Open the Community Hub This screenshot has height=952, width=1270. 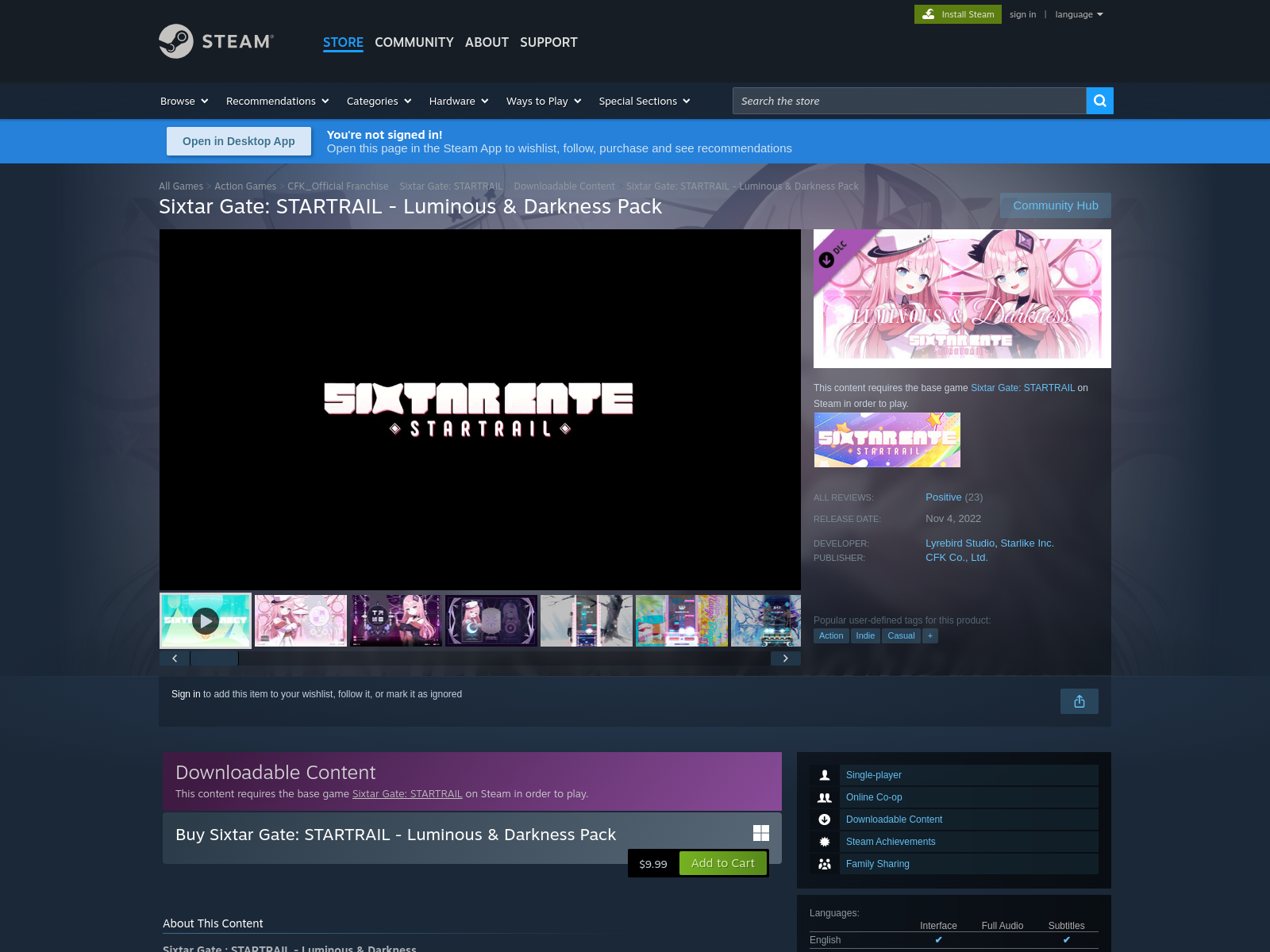point(1056,205)
